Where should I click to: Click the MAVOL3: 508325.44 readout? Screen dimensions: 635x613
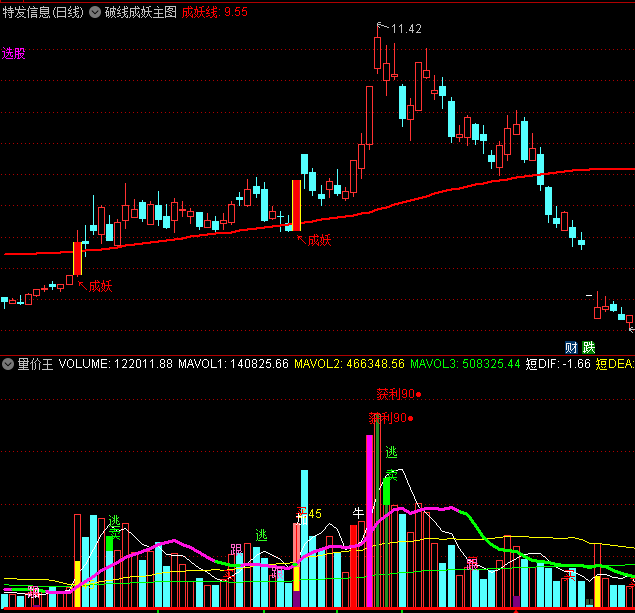465,364
